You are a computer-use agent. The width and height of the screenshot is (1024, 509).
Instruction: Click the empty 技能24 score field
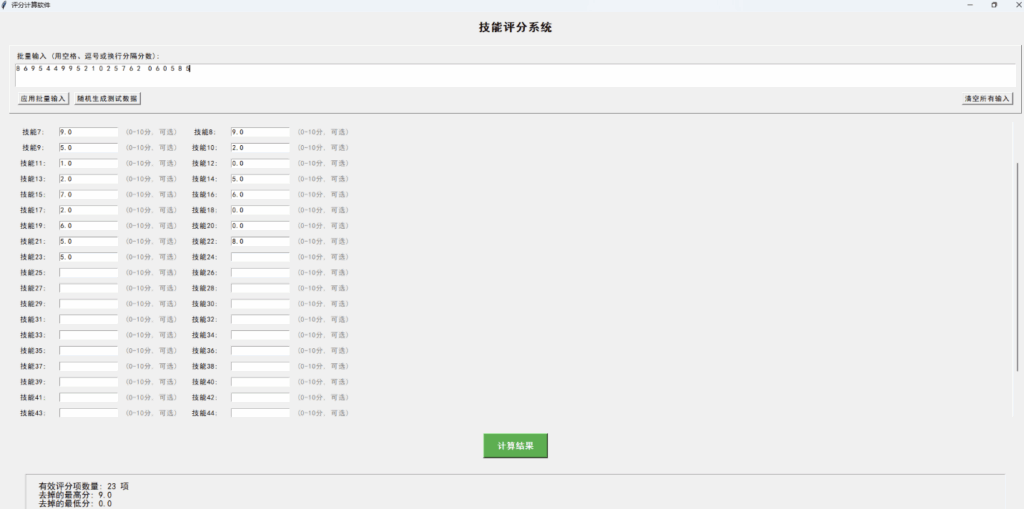(260, 257)
